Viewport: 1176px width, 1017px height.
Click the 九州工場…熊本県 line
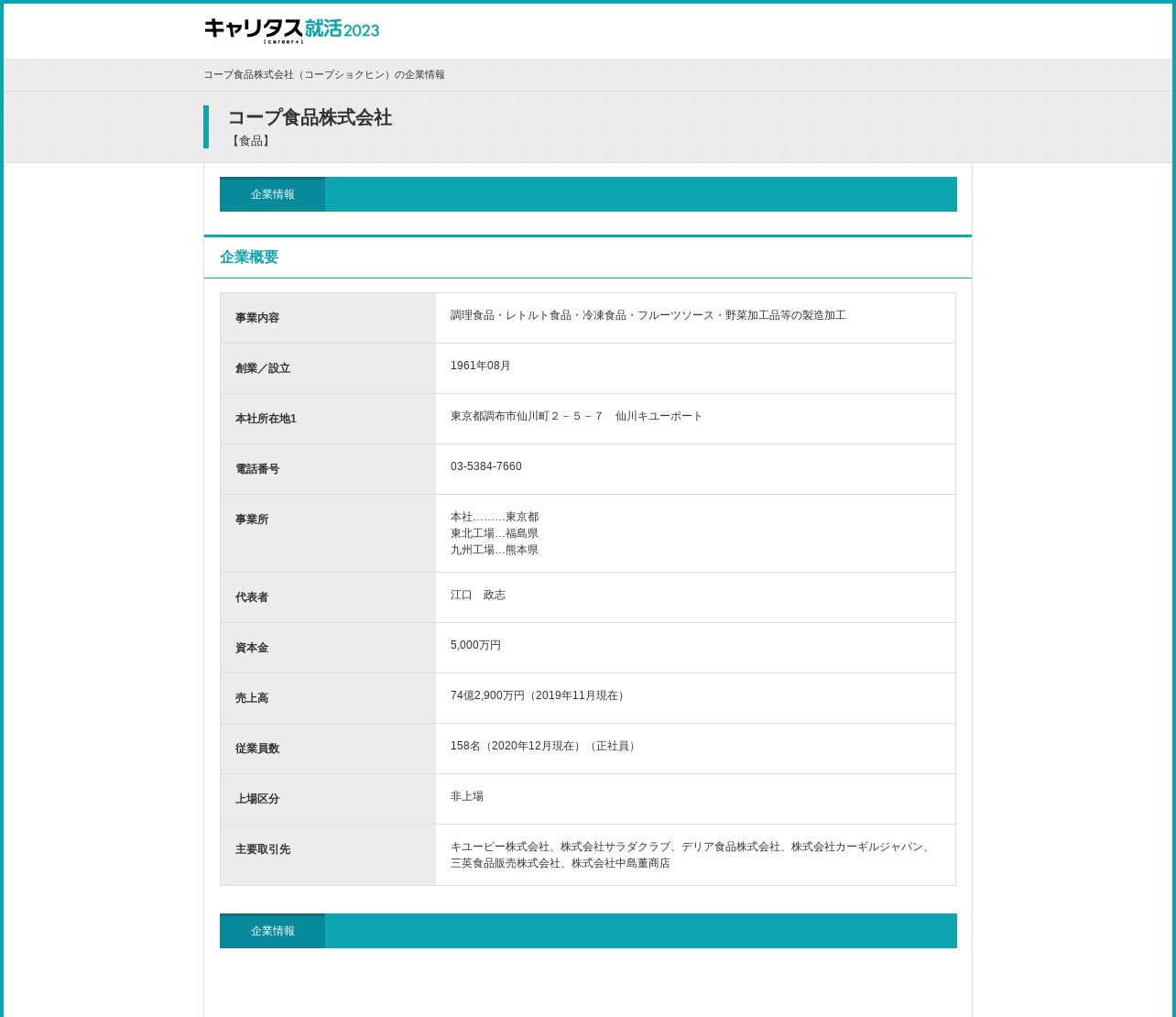(495, 550)
